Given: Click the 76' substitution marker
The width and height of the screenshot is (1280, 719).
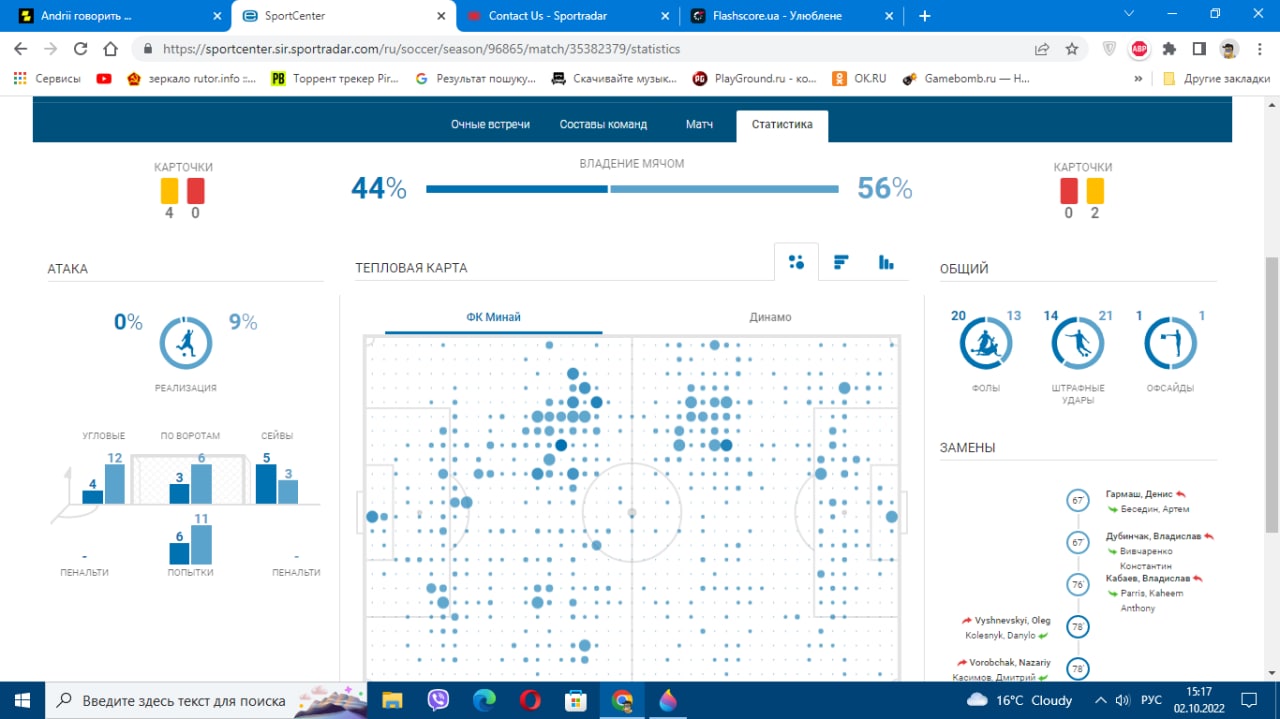Looking at the screenshot, I should click(x=1078, y=586).
